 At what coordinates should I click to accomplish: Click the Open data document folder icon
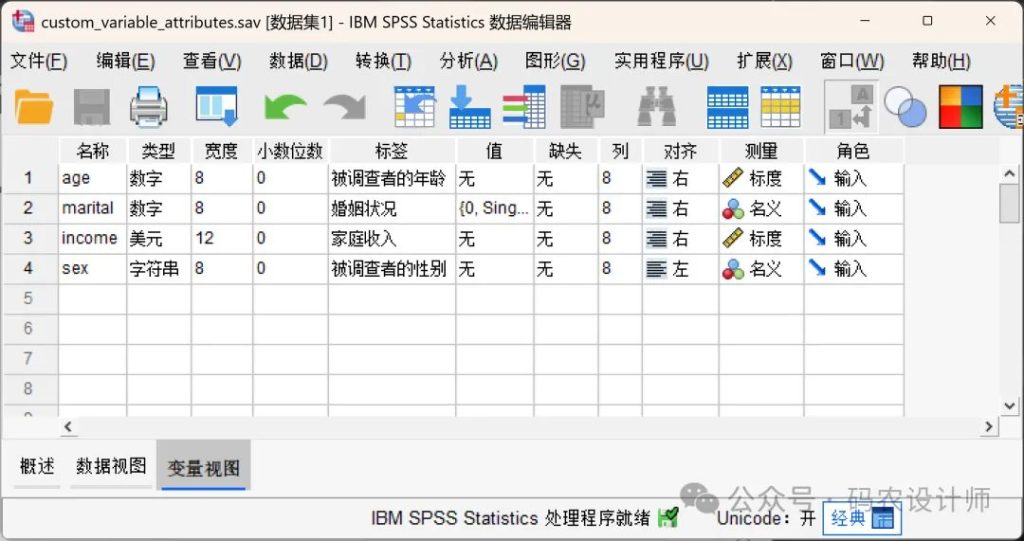point(34,106)
